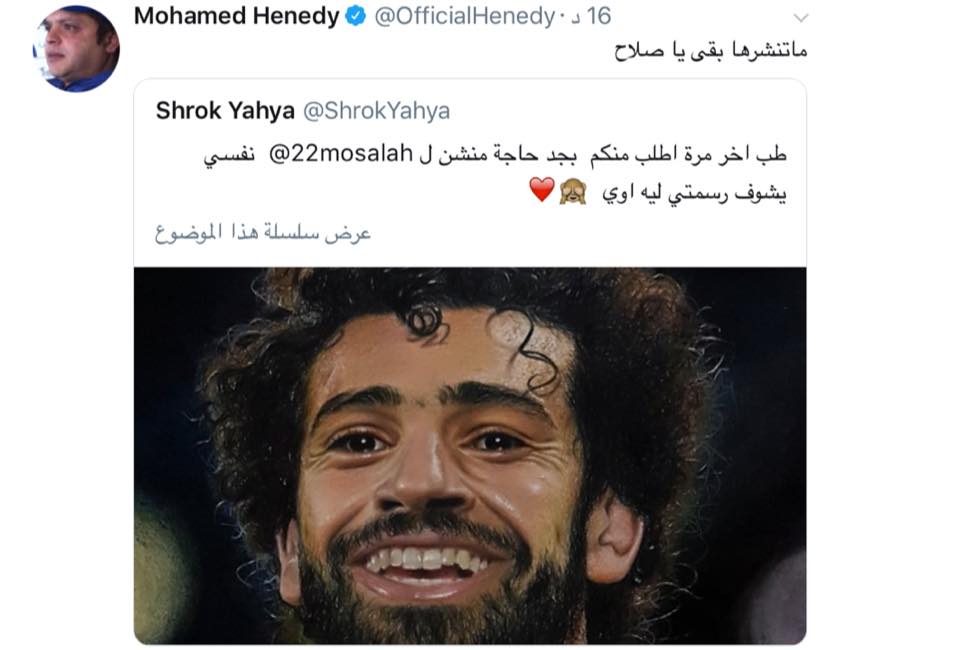The image size is (960, 650).
Task: Open the Shrok Yahya display name
Action: tap(225, 111)
